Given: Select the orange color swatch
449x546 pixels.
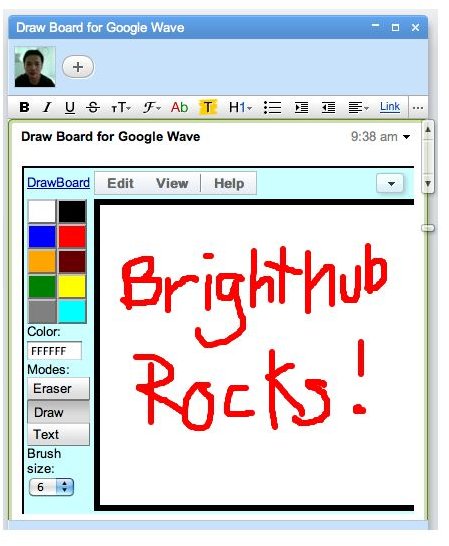Looking at the screenshot, I should coord(42,262).
